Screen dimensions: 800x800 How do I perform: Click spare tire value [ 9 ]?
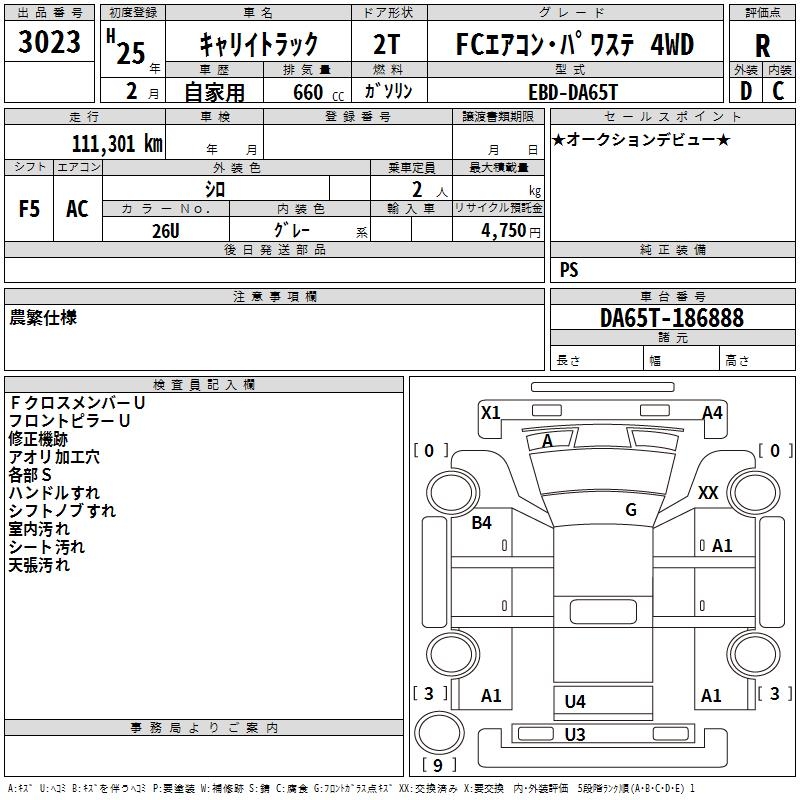pos(438,765)
